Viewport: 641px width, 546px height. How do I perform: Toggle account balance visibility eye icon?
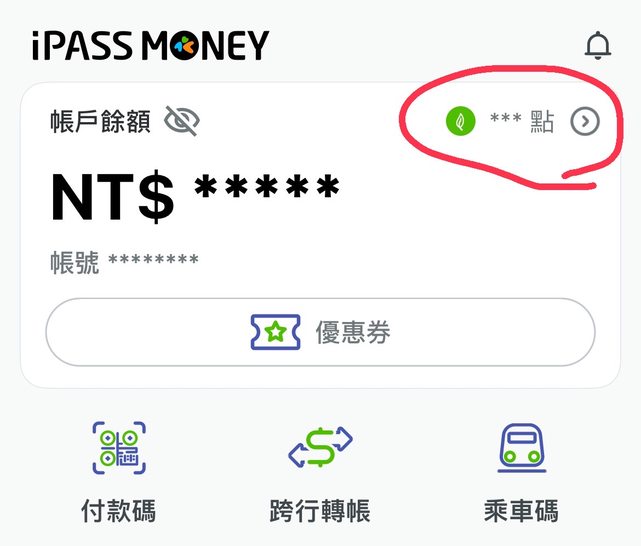pos(182,121)
